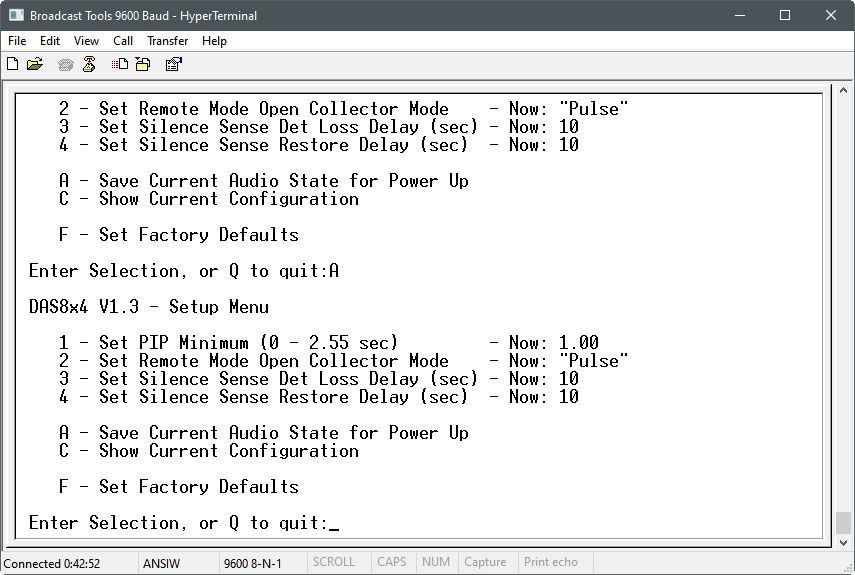The width and height of the screenshot is (855, 575).
Task: Open the Edit menu
Action: [x=50, y=41]
